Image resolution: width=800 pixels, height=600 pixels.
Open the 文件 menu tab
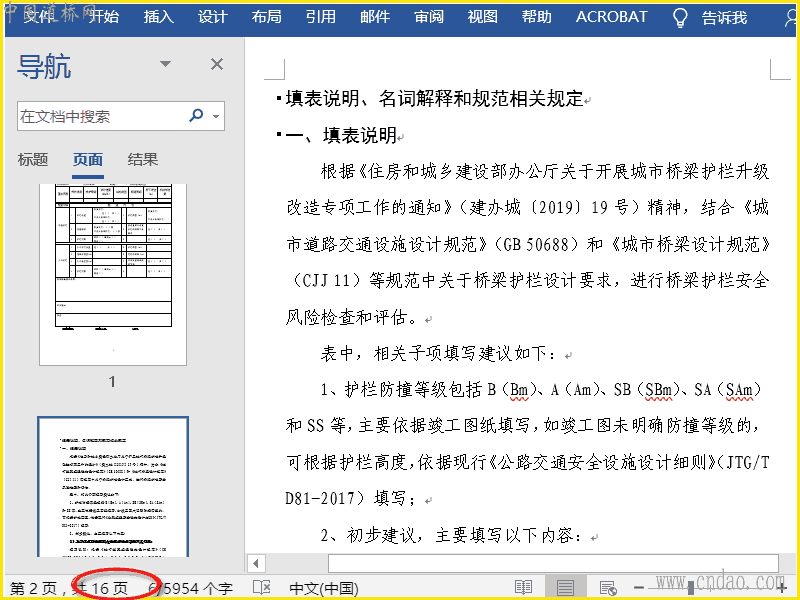[x=38, y=16]
